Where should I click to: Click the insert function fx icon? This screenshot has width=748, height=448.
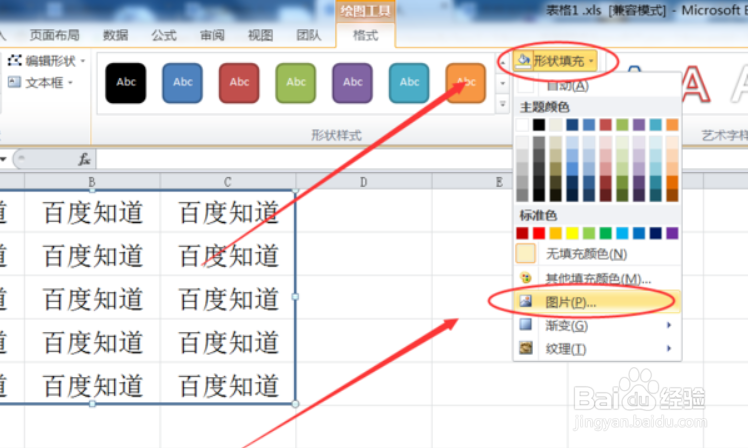[x=84, y=159]
